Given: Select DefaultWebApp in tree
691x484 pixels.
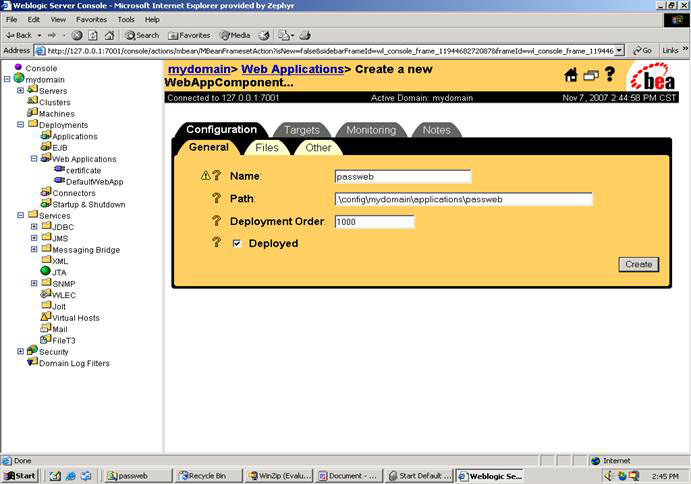Looking at the screenshot, I should click(94, 182).
